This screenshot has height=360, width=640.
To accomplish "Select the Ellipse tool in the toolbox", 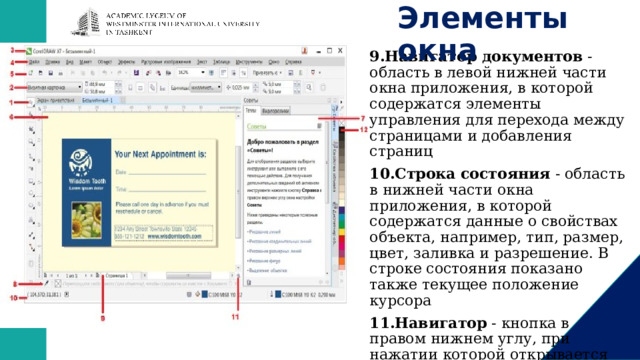I will click(31, 194).
